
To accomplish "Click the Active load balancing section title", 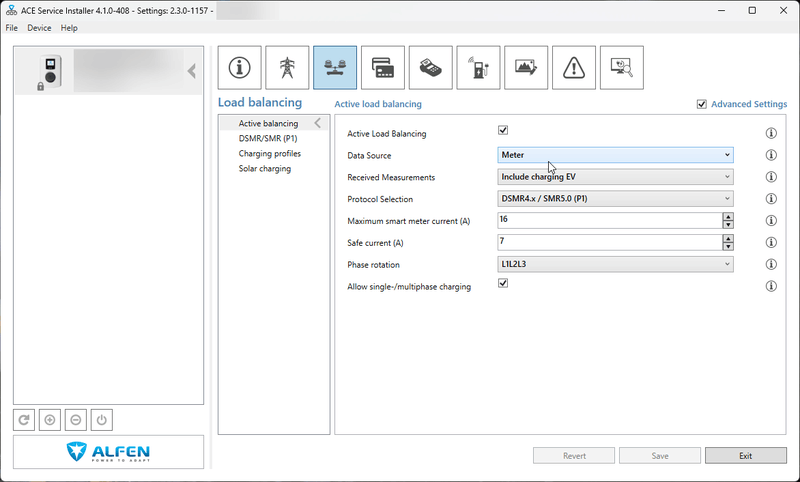I will 378,104.
